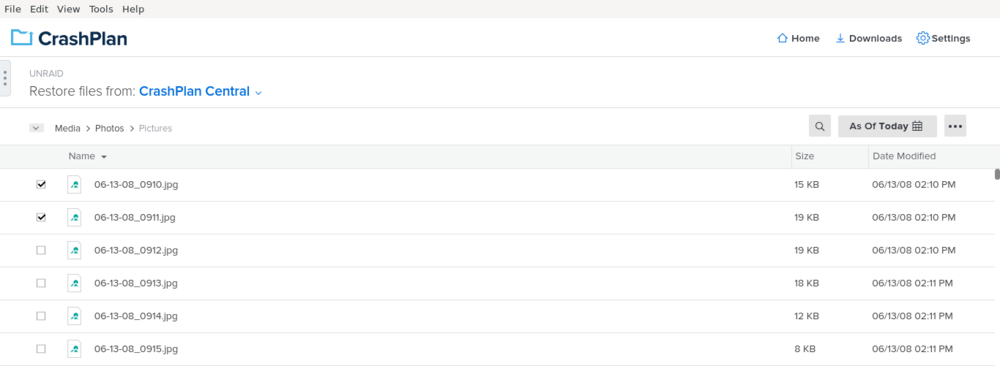This screenshot has width=1000, height=366.
Task: Open Downloads via the arrow icon
Action: click(840, 38)
